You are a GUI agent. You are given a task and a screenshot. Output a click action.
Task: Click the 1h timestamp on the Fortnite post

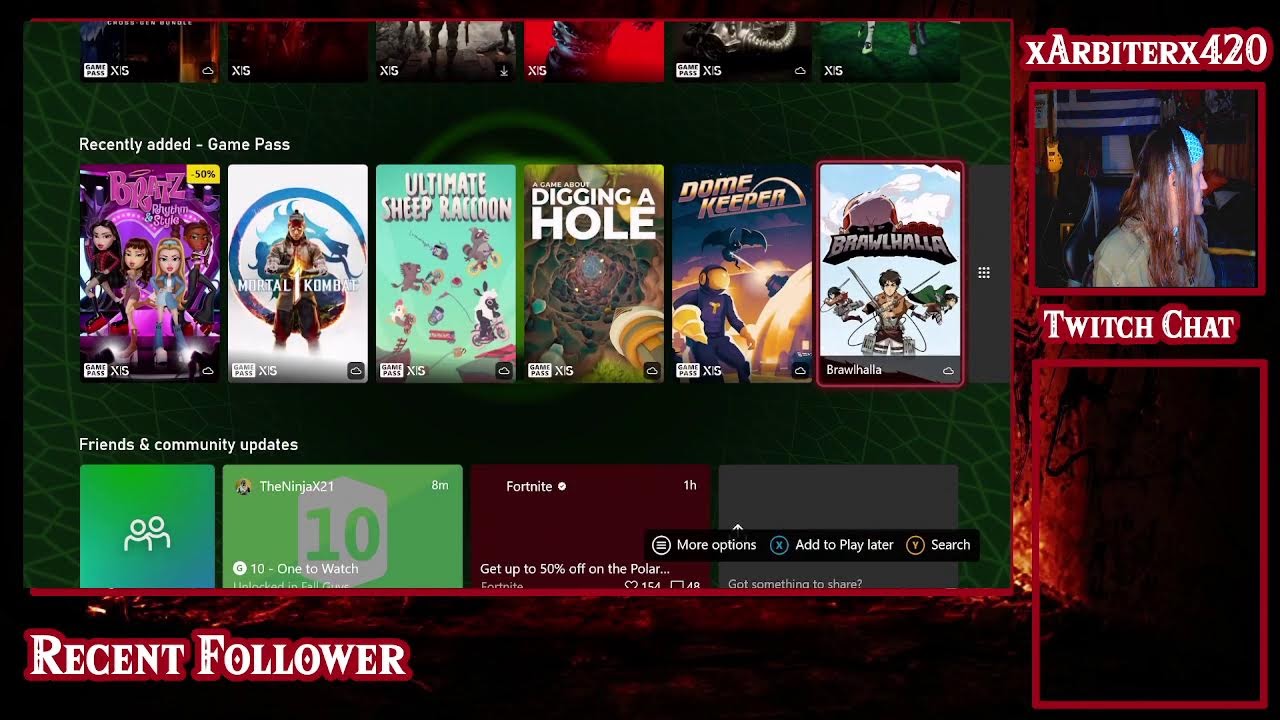coord(690,486)
